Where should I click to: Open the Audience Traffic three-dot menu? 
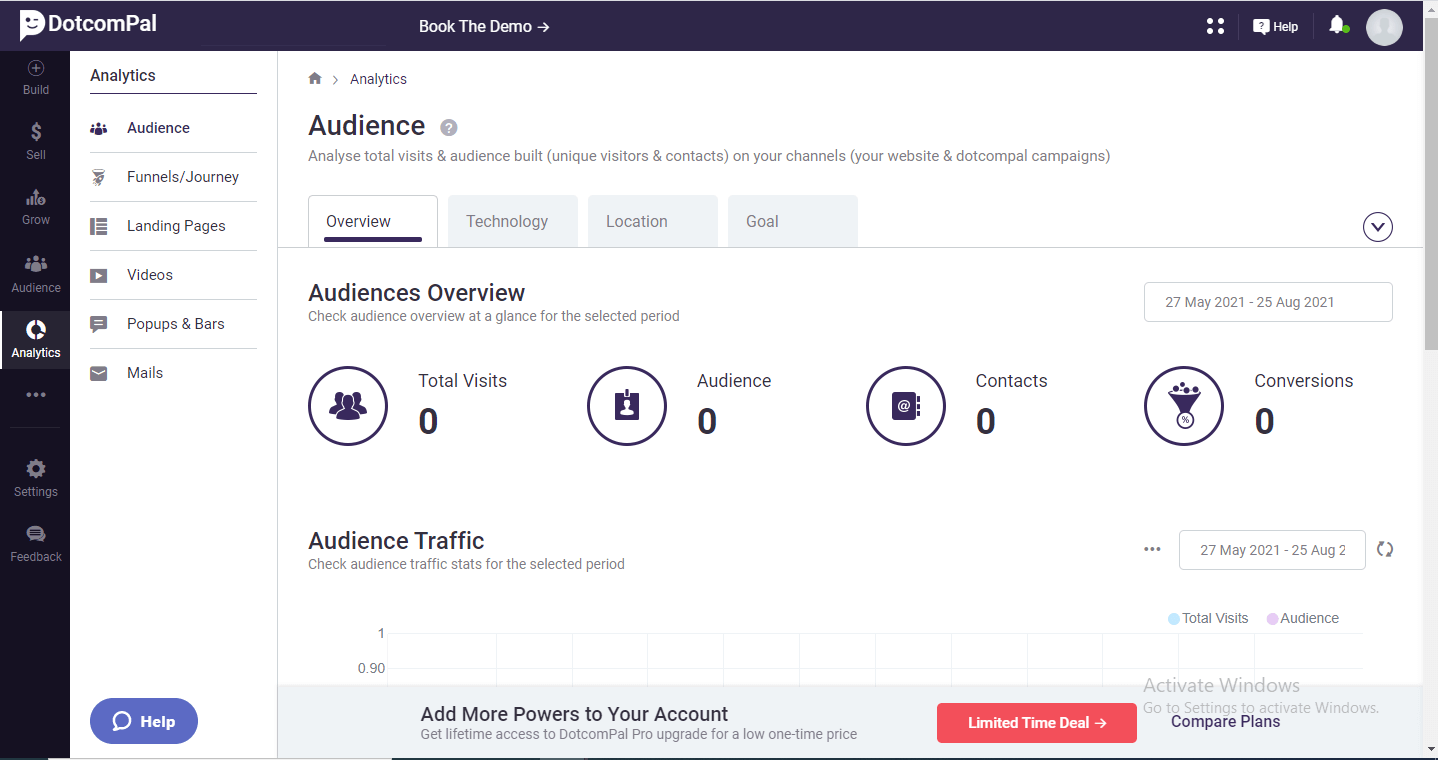(x=1152, y=549)
